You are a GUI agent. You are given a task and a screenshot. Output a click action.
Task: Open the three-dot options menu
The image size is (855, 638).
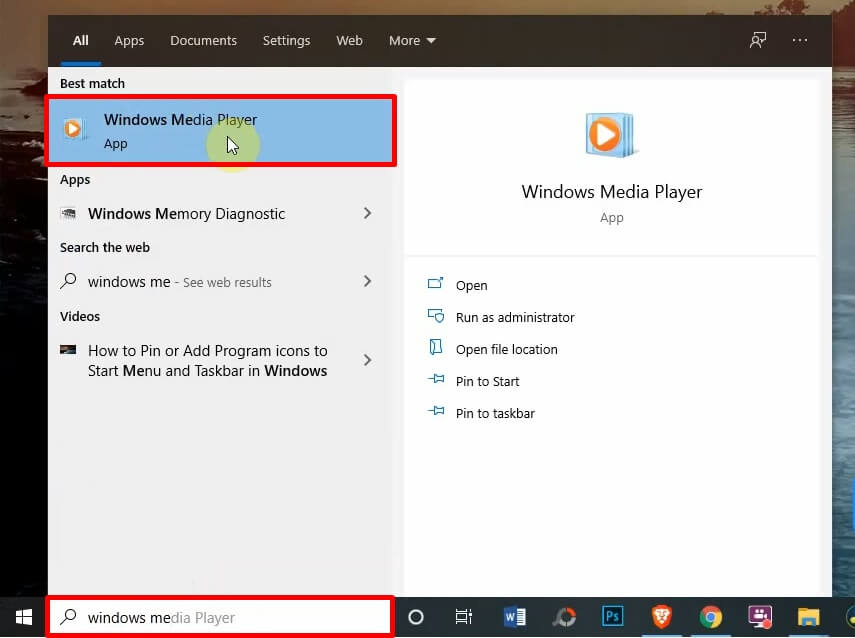click(799, 40)
